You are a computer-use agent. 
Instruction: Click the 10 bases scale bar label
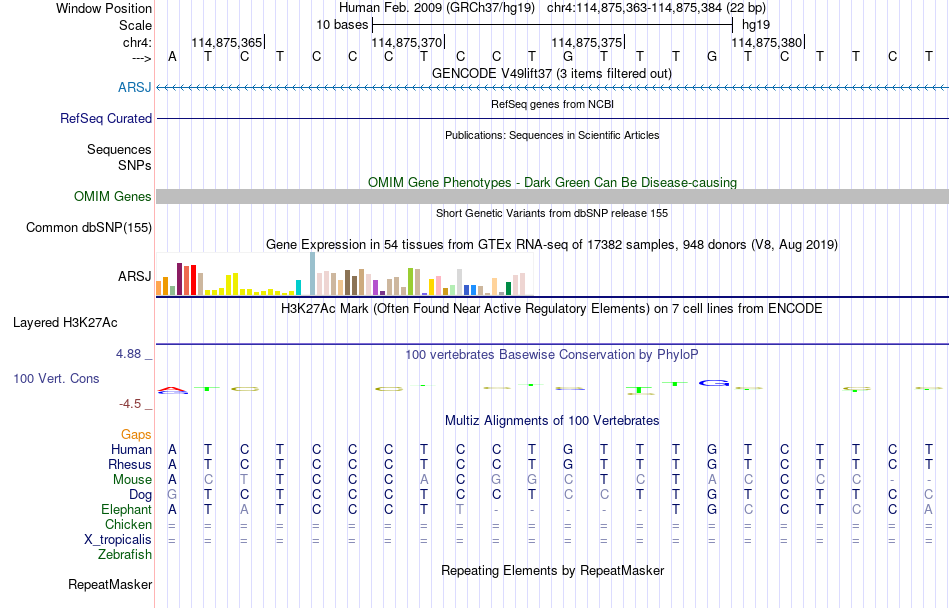click(x=342, y=25)
